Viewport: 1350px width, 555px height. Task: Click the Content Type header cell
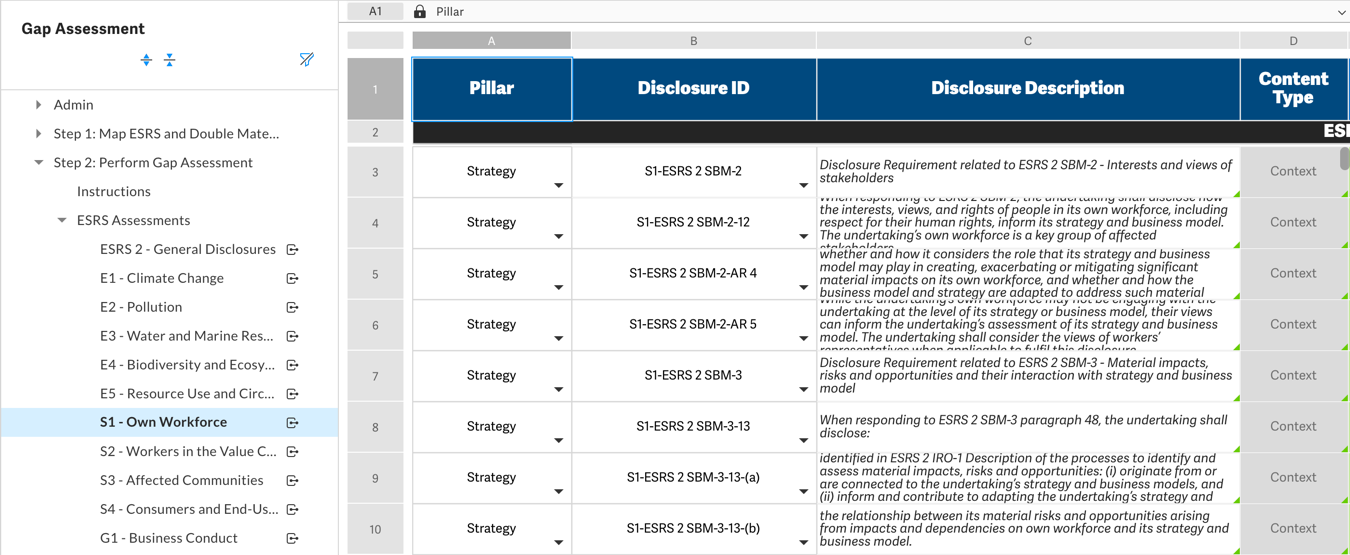pos(1293,89)
